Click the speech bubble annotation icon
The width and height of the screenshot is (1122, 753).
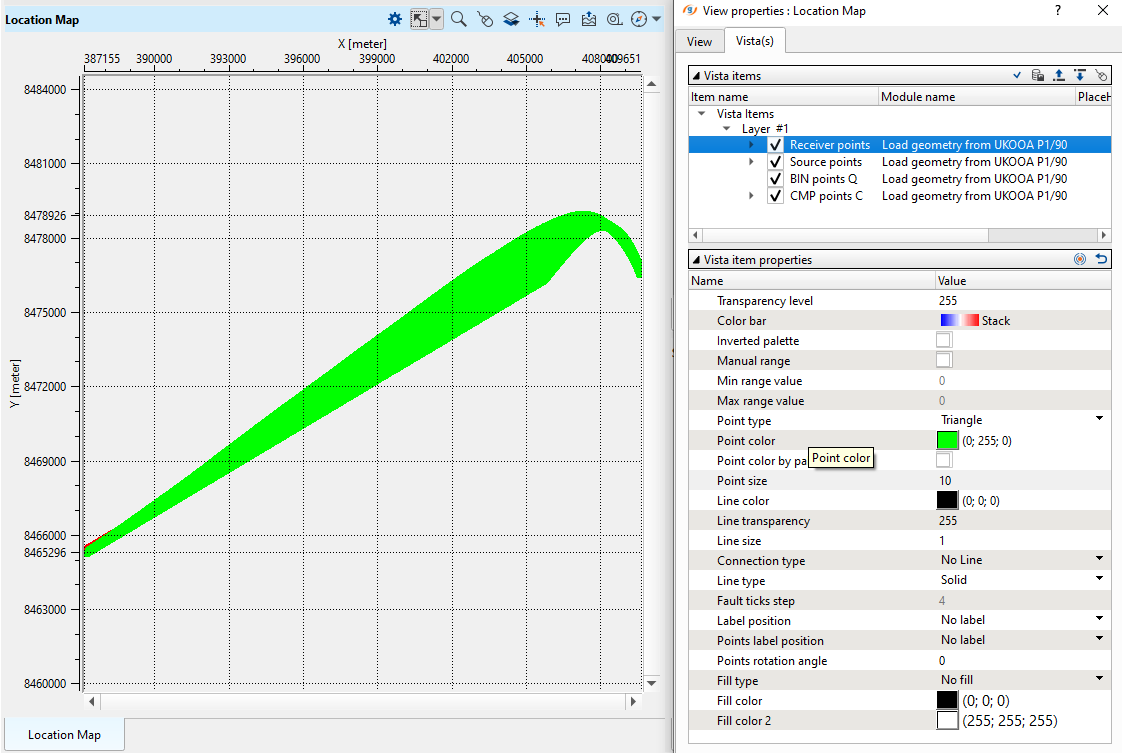[x=563, y=19]
